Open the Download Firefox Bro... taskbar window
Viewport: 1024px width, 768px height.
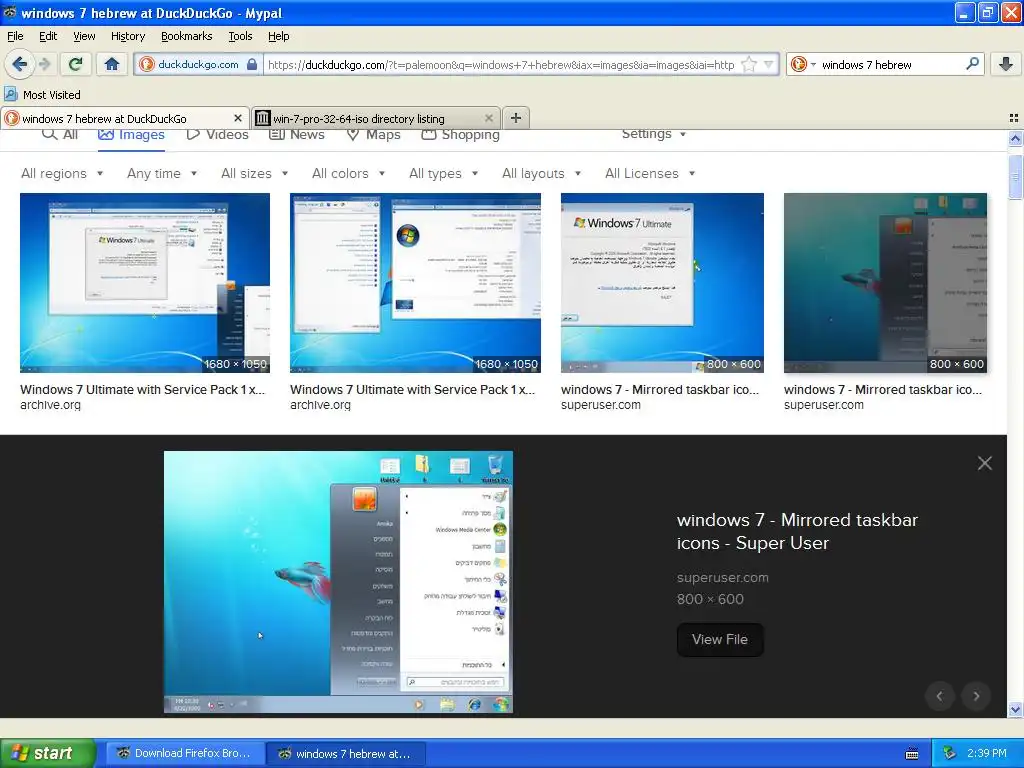pos(185,754)
